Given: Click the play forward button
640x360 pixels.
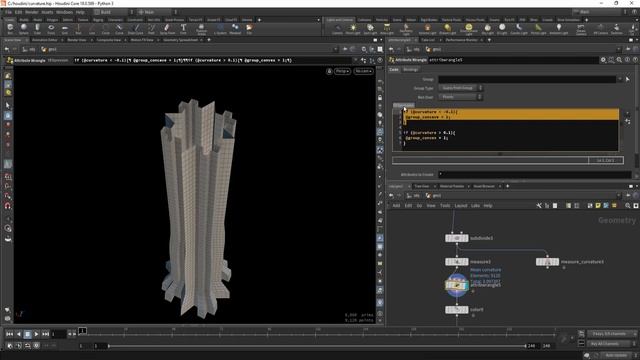Looking at the screenshot, I should [x=36, y=334].
